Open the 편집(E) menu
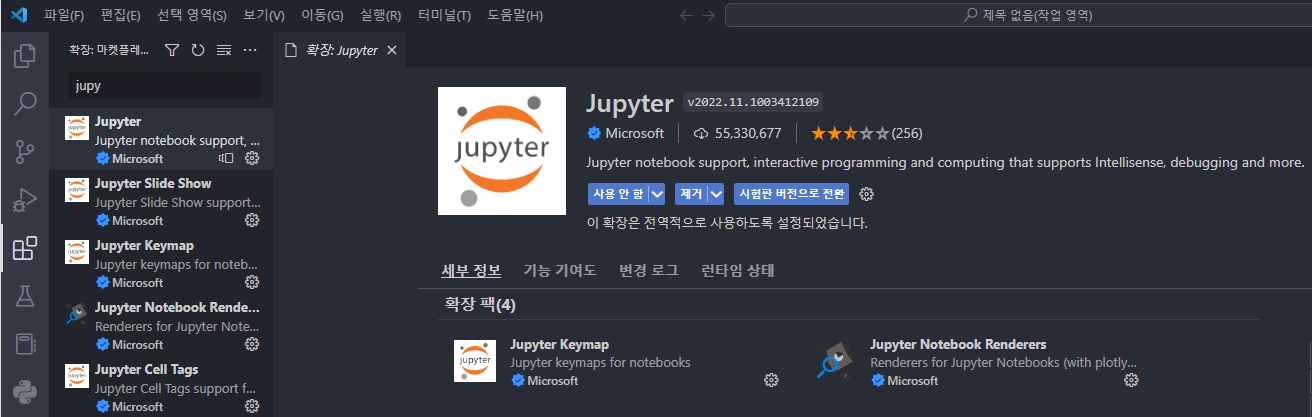 (121, 15)
